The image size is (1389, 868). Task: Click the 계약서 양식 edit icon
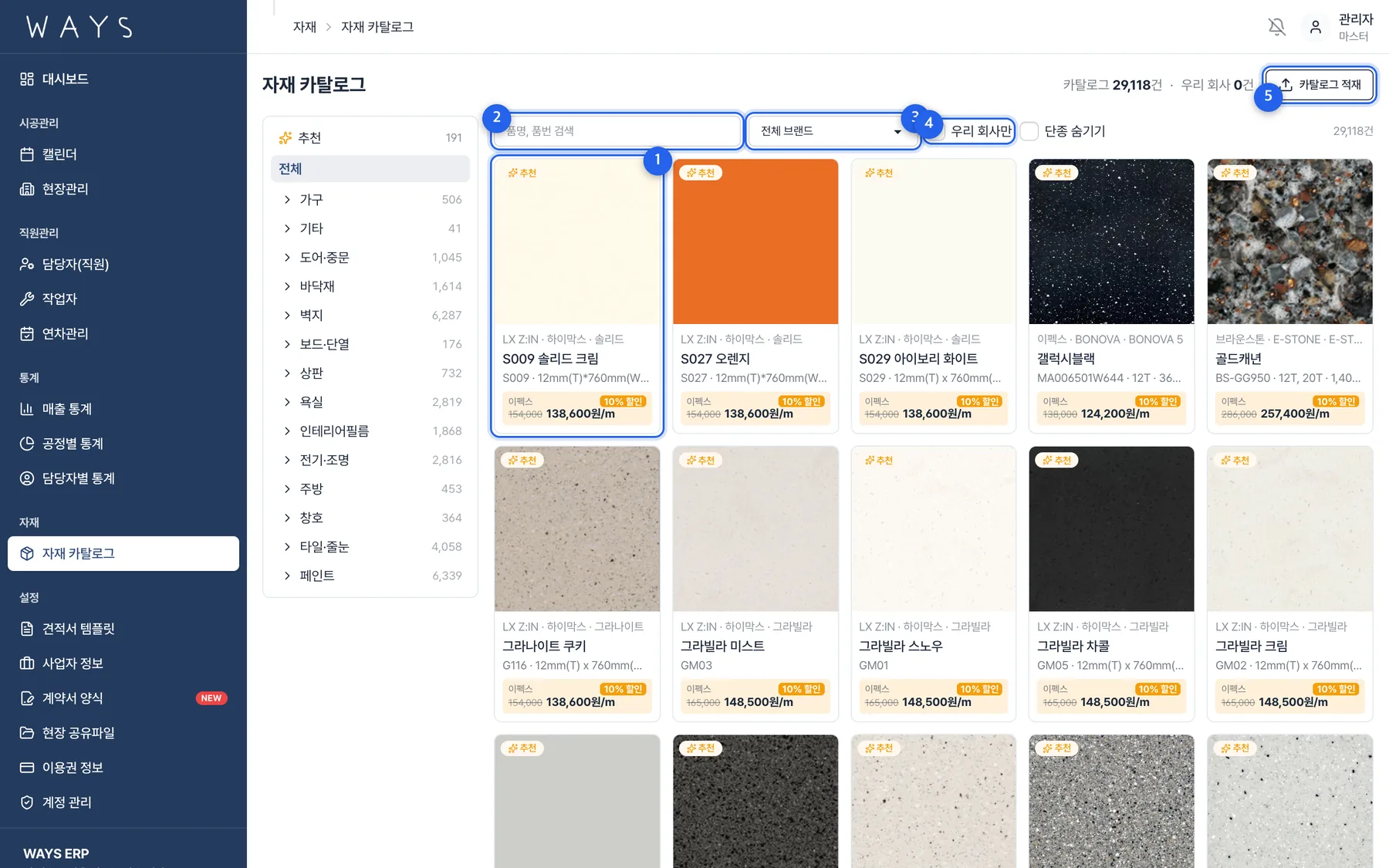27,698
